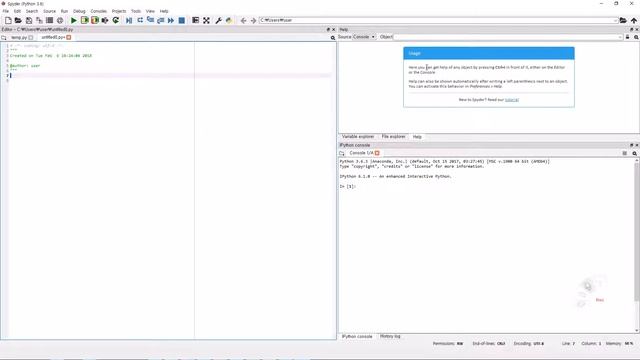This screenshot has width=640, height=360.
Task: Lock Help pane with padlock icon
Action: tap(628, 37)
